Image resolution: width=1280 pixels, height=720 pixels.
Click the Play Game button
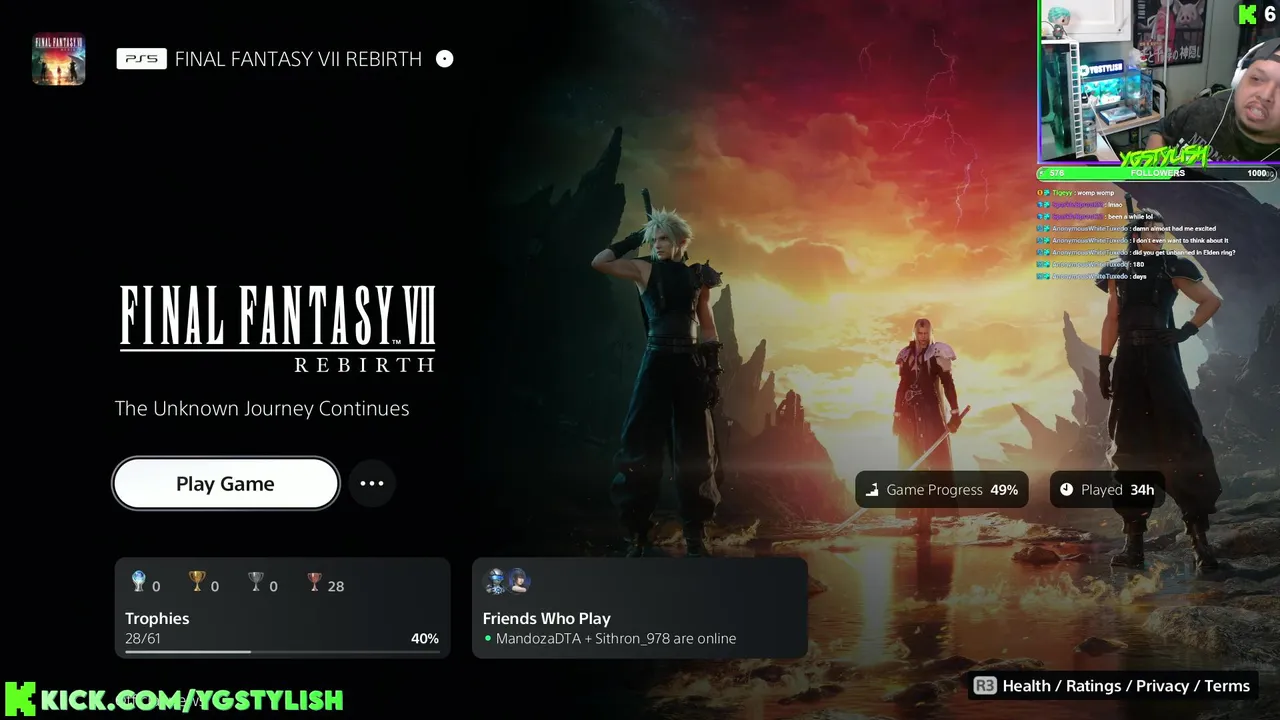(226, 484)
